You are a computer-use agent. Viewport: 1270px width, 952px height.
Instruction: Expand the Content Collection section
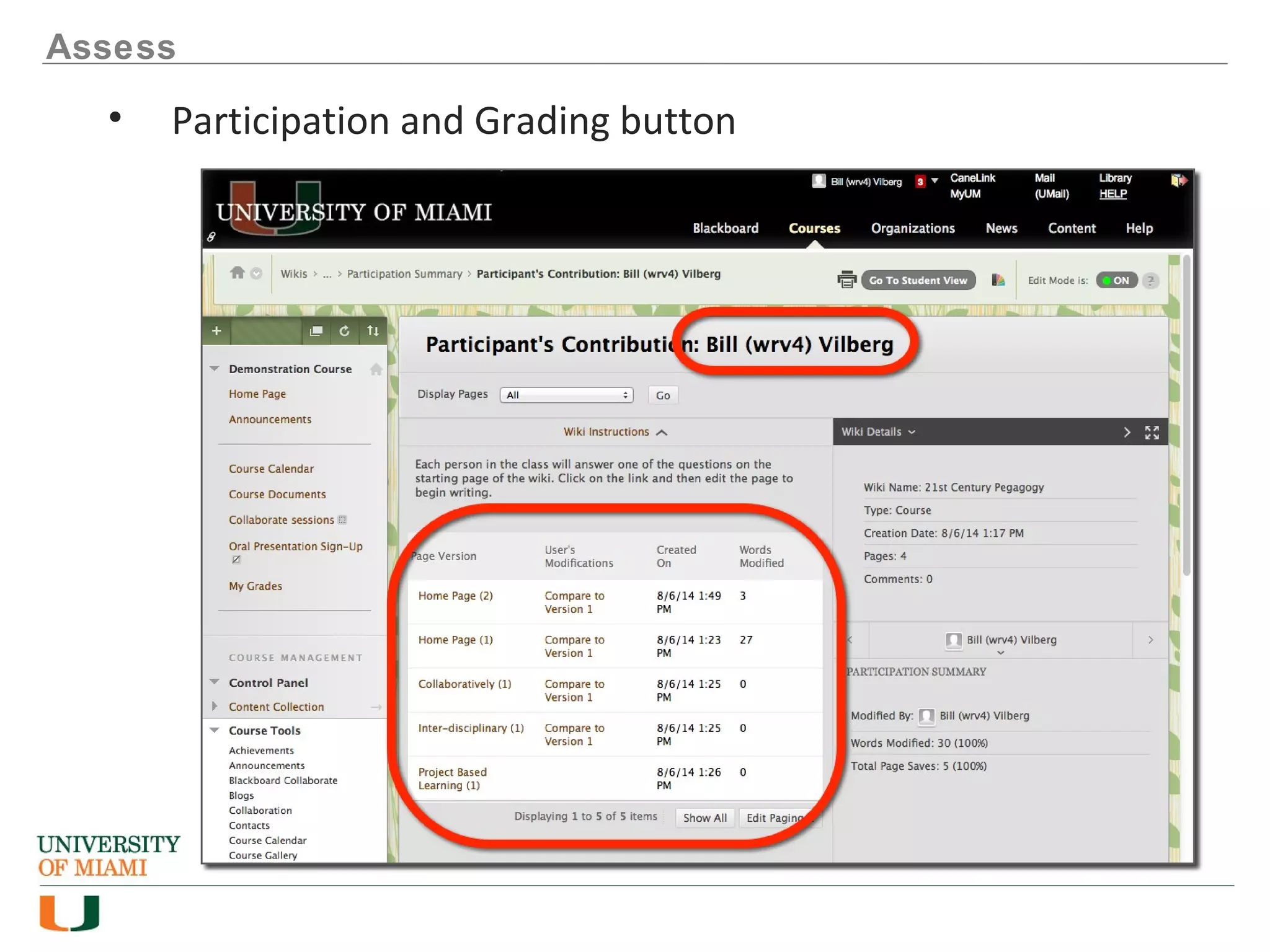(x=215, y=706)
